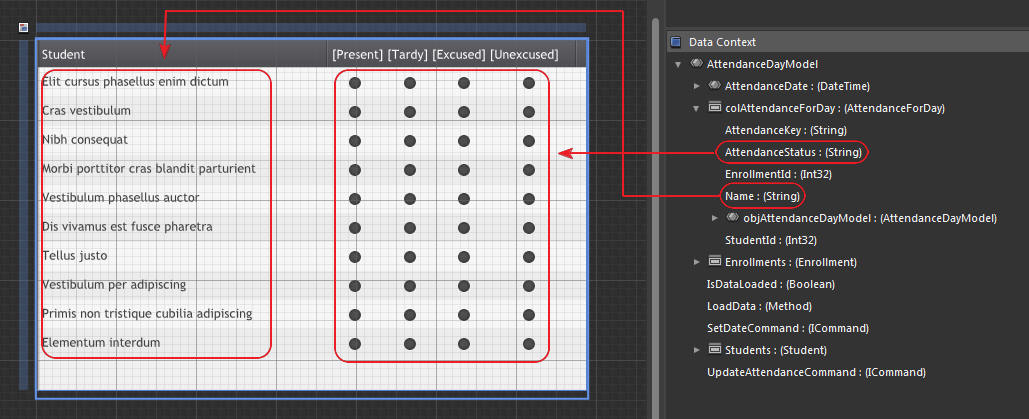Select Present radio for Primis non tristique row

pyautogui.click(x=355, y=315)
